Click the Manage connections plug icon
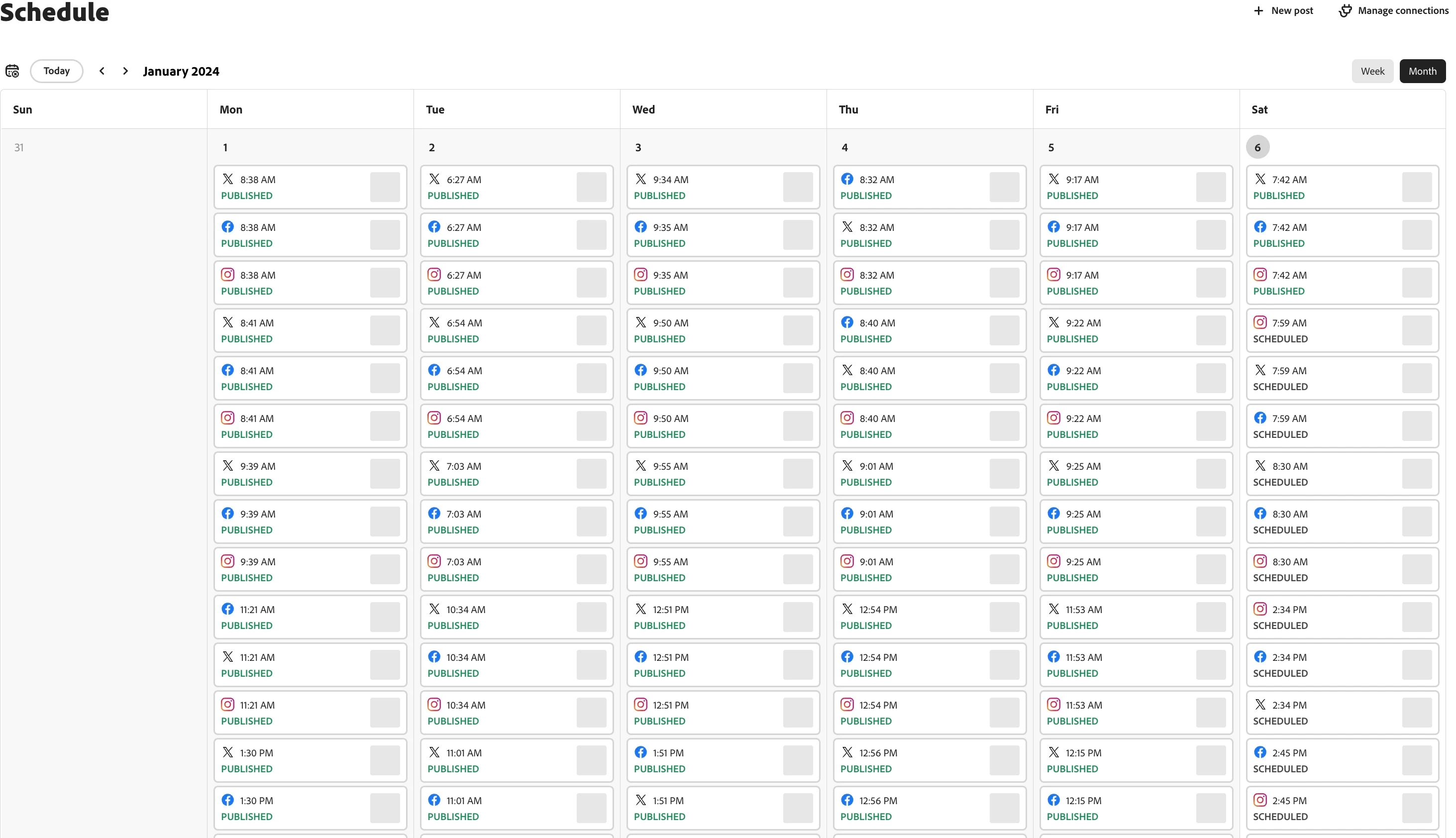1456x838 pixels. point(1345,11)
